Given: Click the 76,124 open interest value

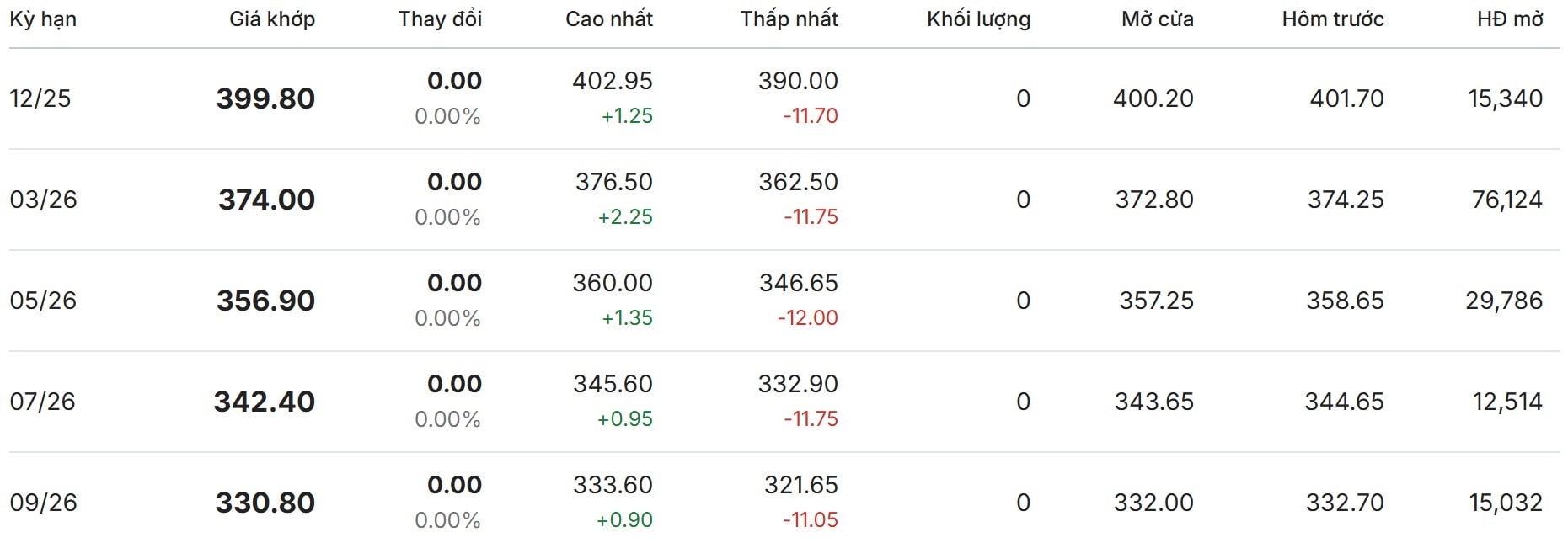Looking at the screenshot, I should (x=1506, y=200).
